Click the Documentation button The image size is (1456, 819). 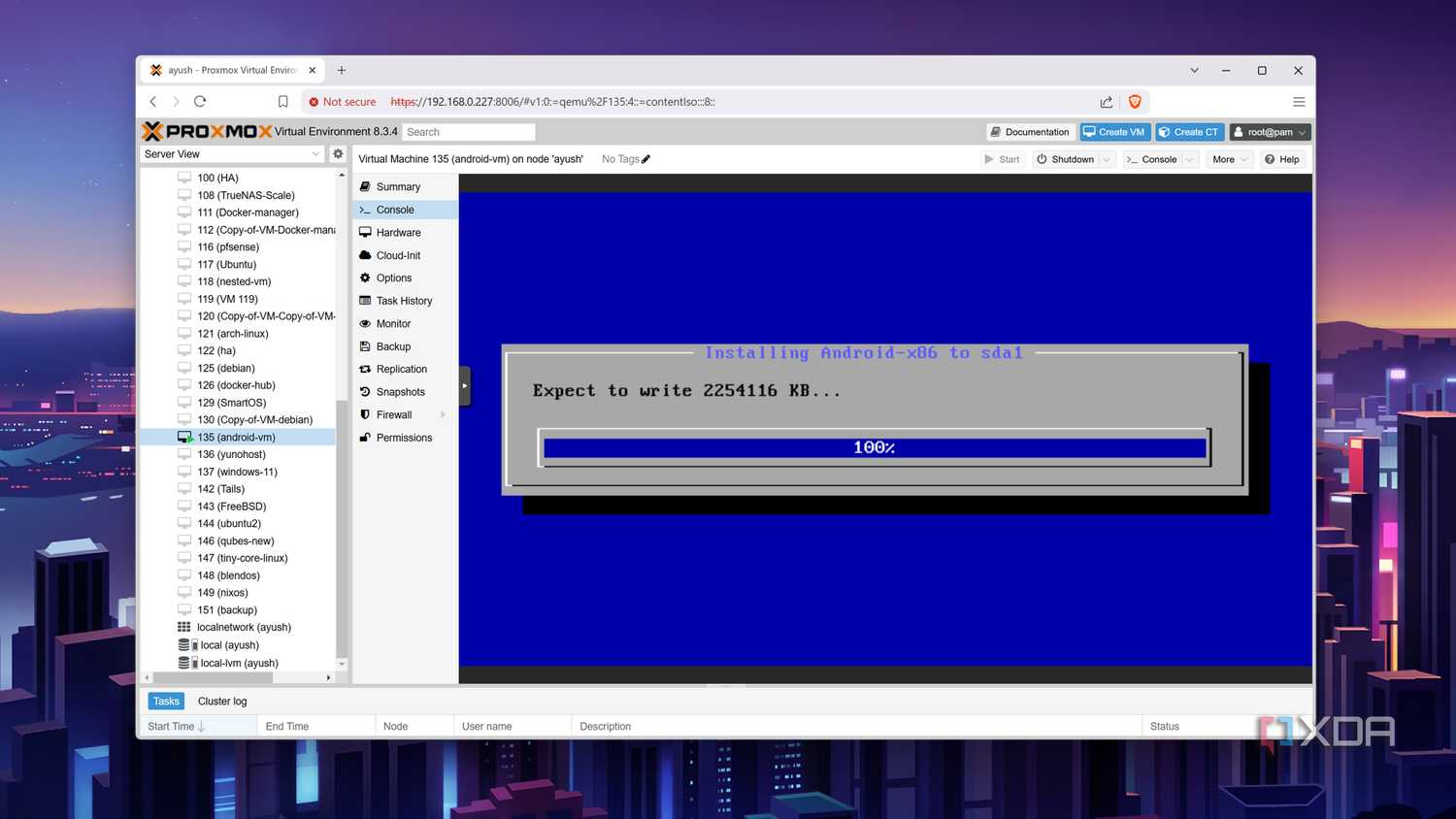pyautogui.click(x=1031, y=132)
